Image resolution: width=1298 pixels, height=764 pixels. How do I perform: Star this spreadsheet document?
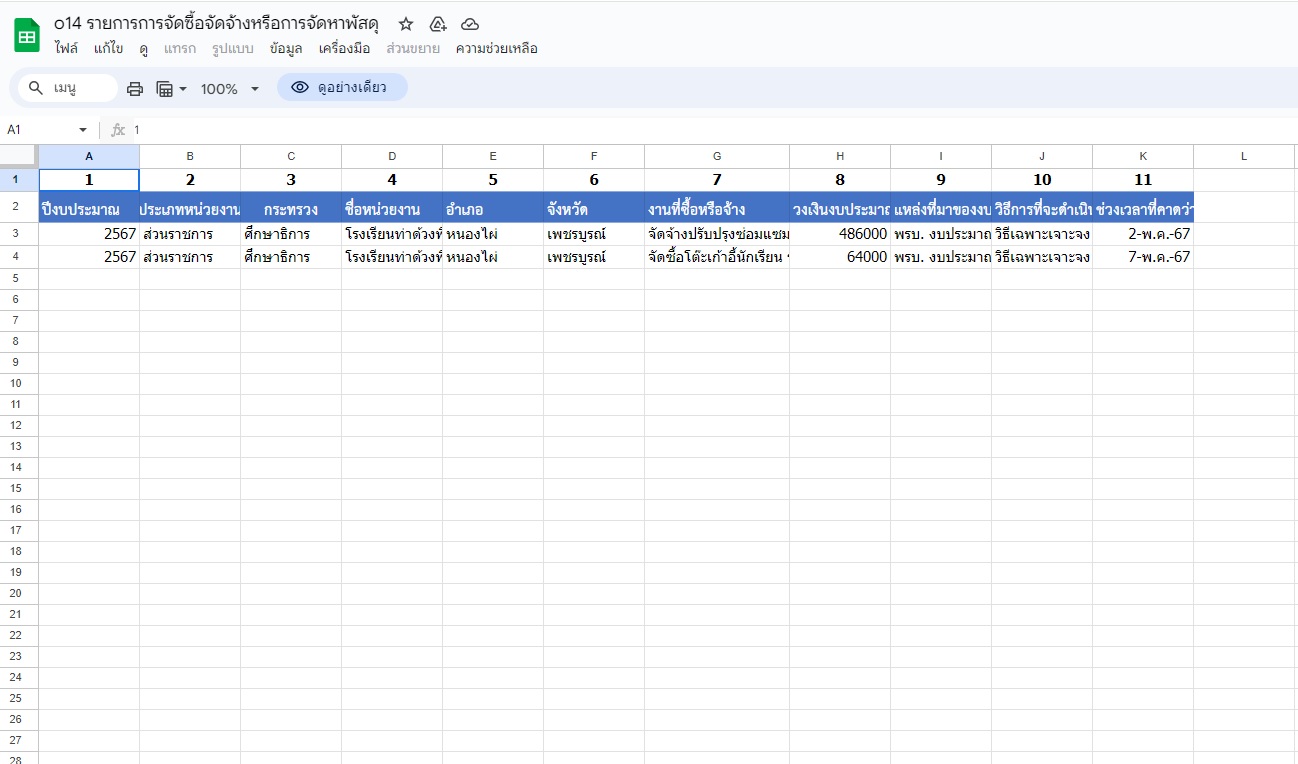[405, 24]
